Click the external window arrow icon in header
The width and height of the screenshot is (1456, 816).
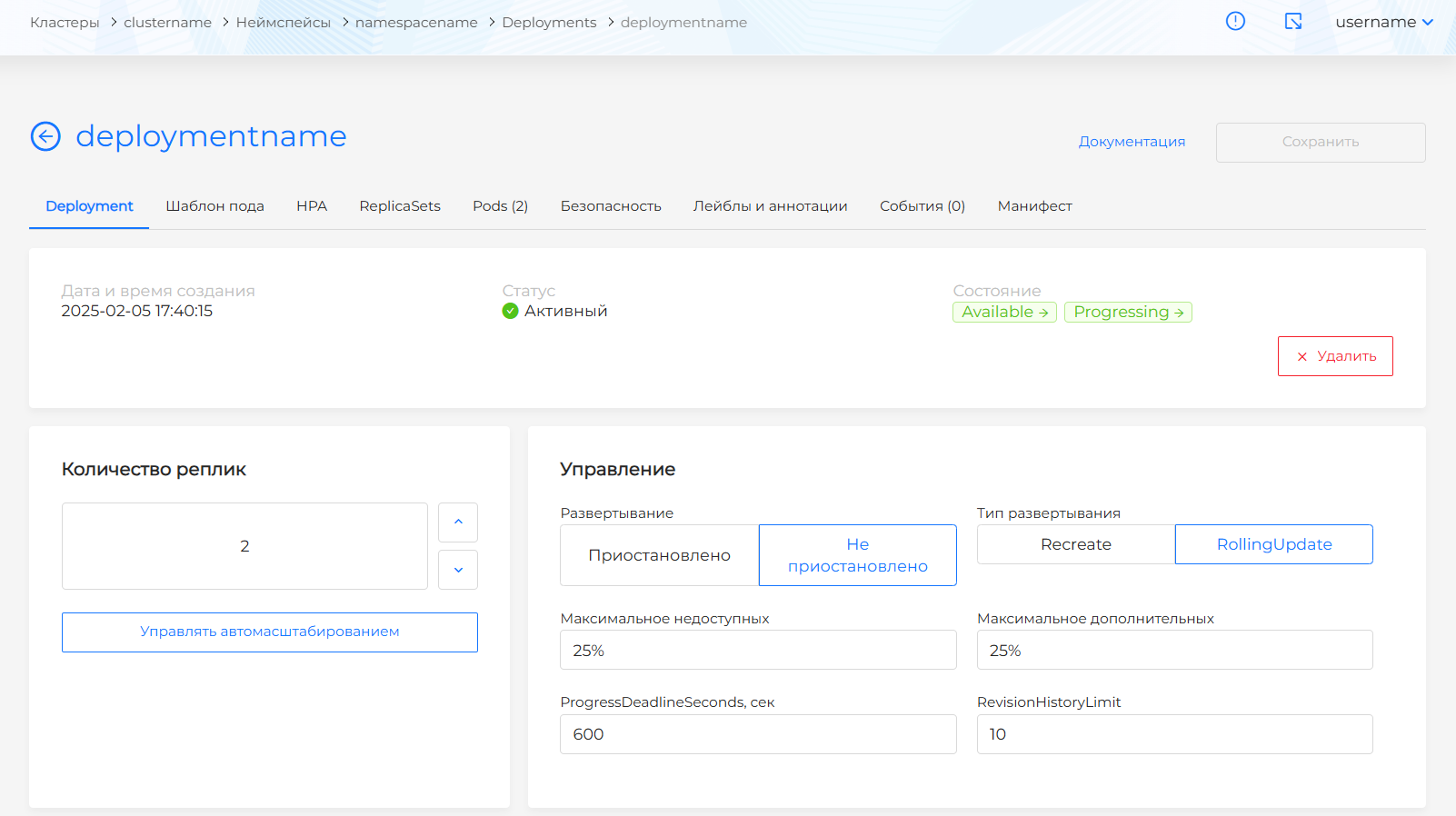(x=1293, y=21)
